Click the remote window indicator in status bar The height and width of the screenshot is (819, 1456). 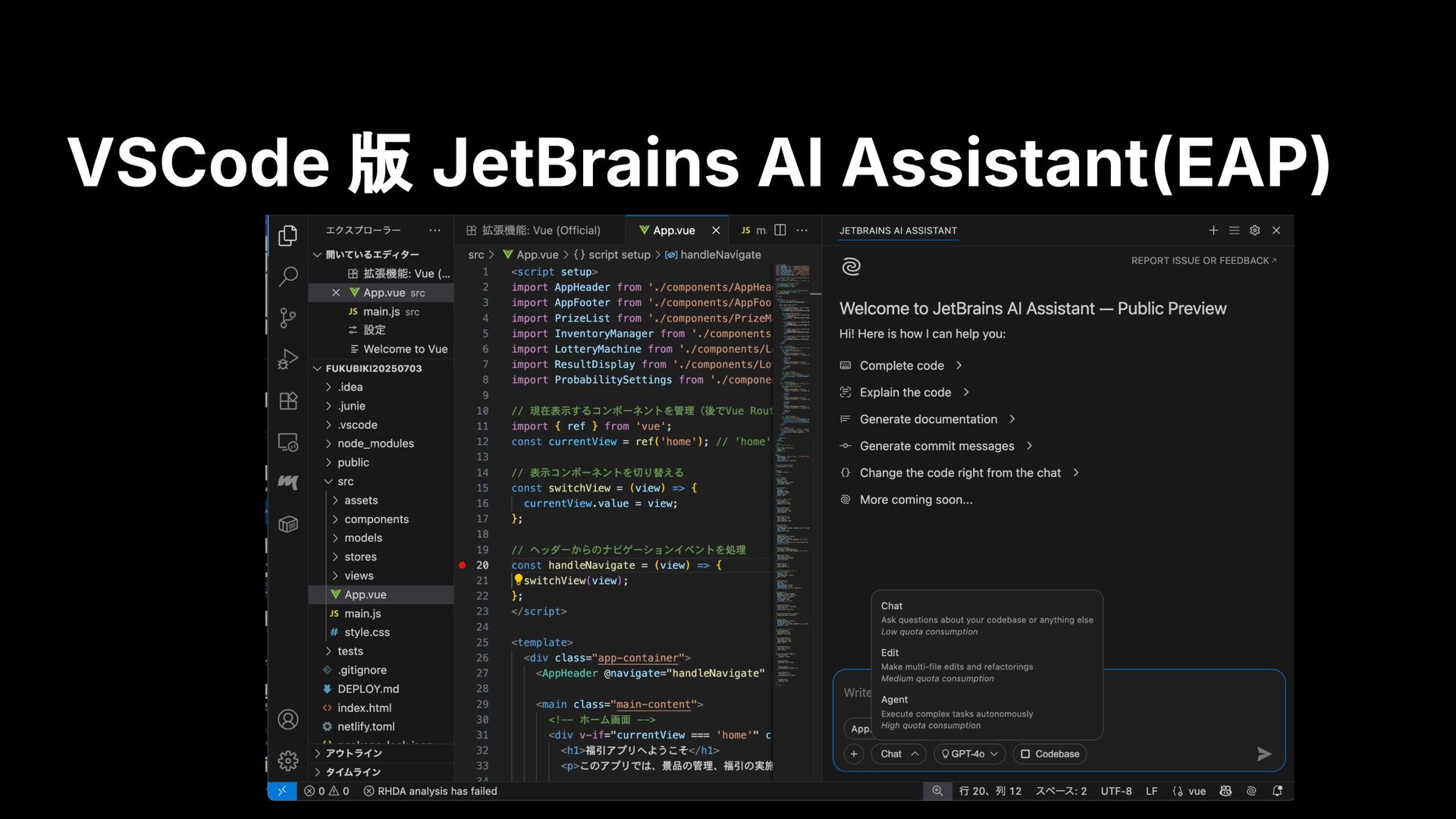click(281, 791)
